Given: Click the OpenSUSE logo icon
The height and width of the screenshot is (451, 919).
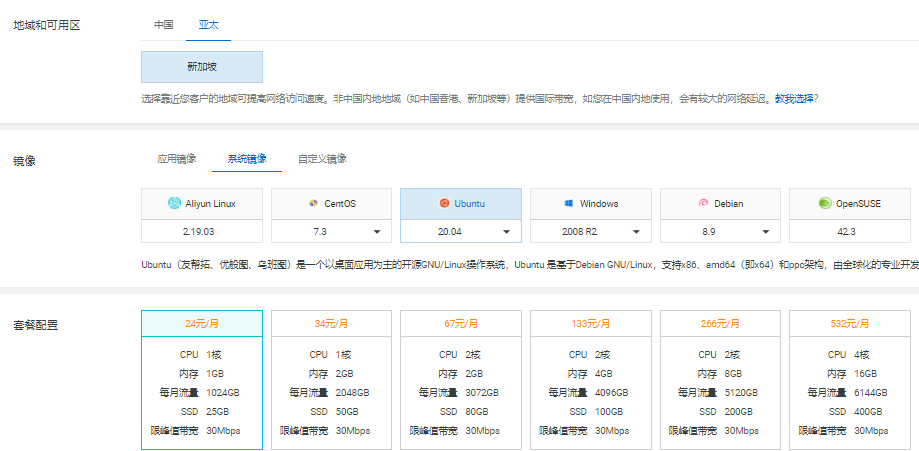Looking at the screenshot, I should [825, 204].
